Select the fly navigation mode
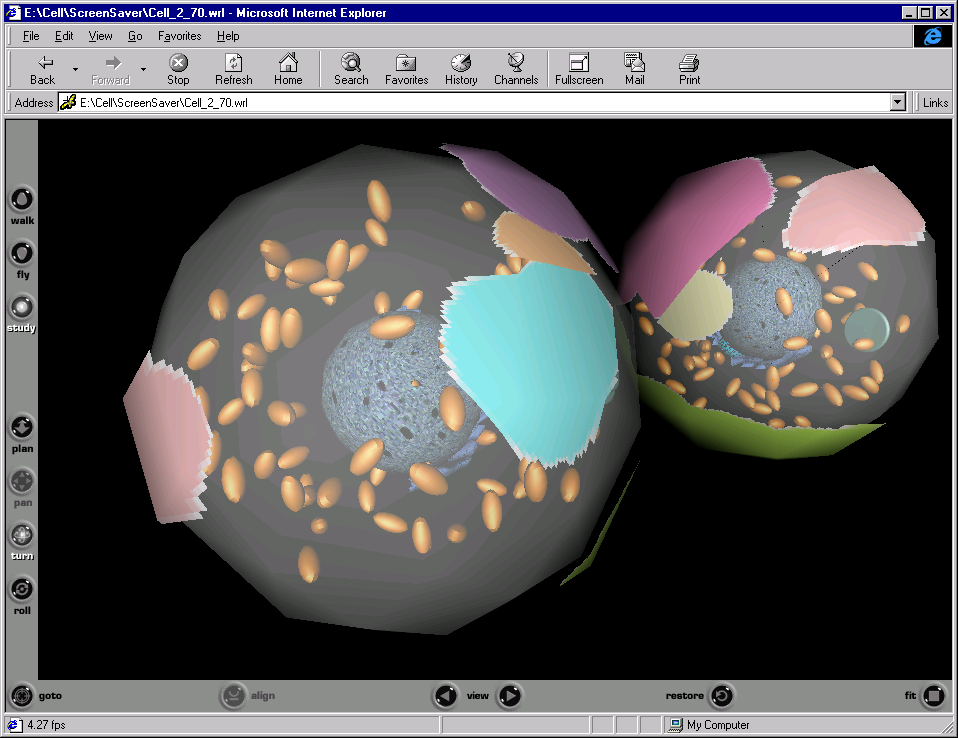The image size is (958, 738). click(x=21, y=252)
